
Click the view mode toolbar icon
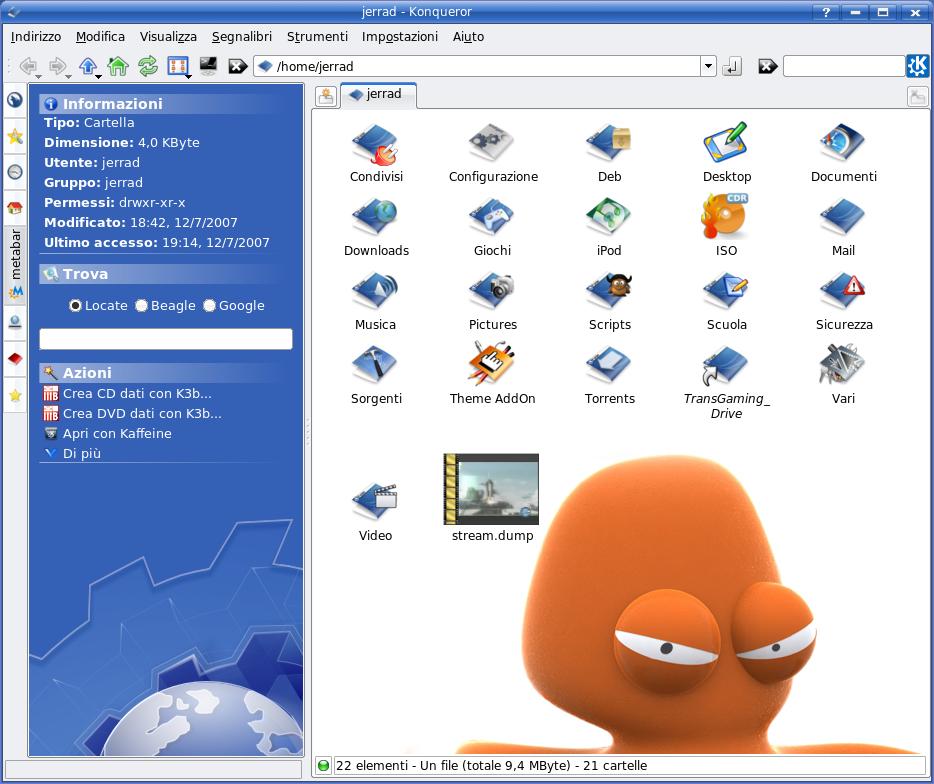(x=178, y=66)
